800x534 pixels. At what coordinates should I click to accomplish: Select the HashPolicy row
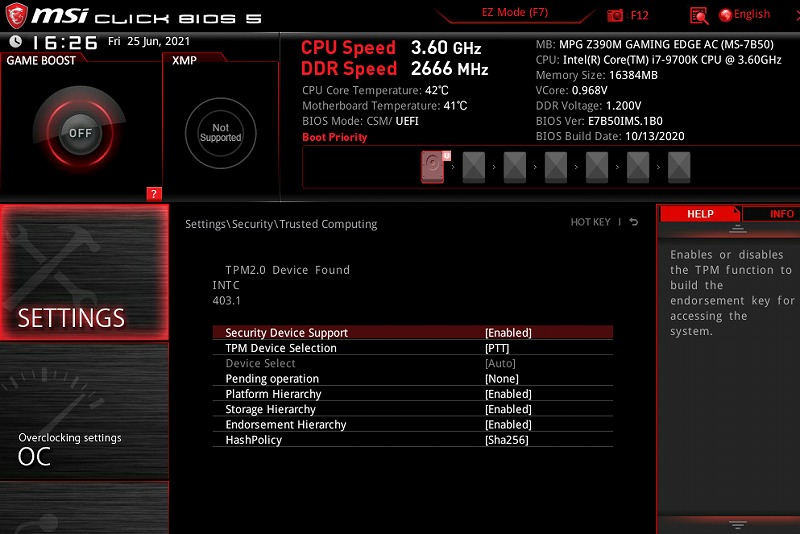[413, 440]
